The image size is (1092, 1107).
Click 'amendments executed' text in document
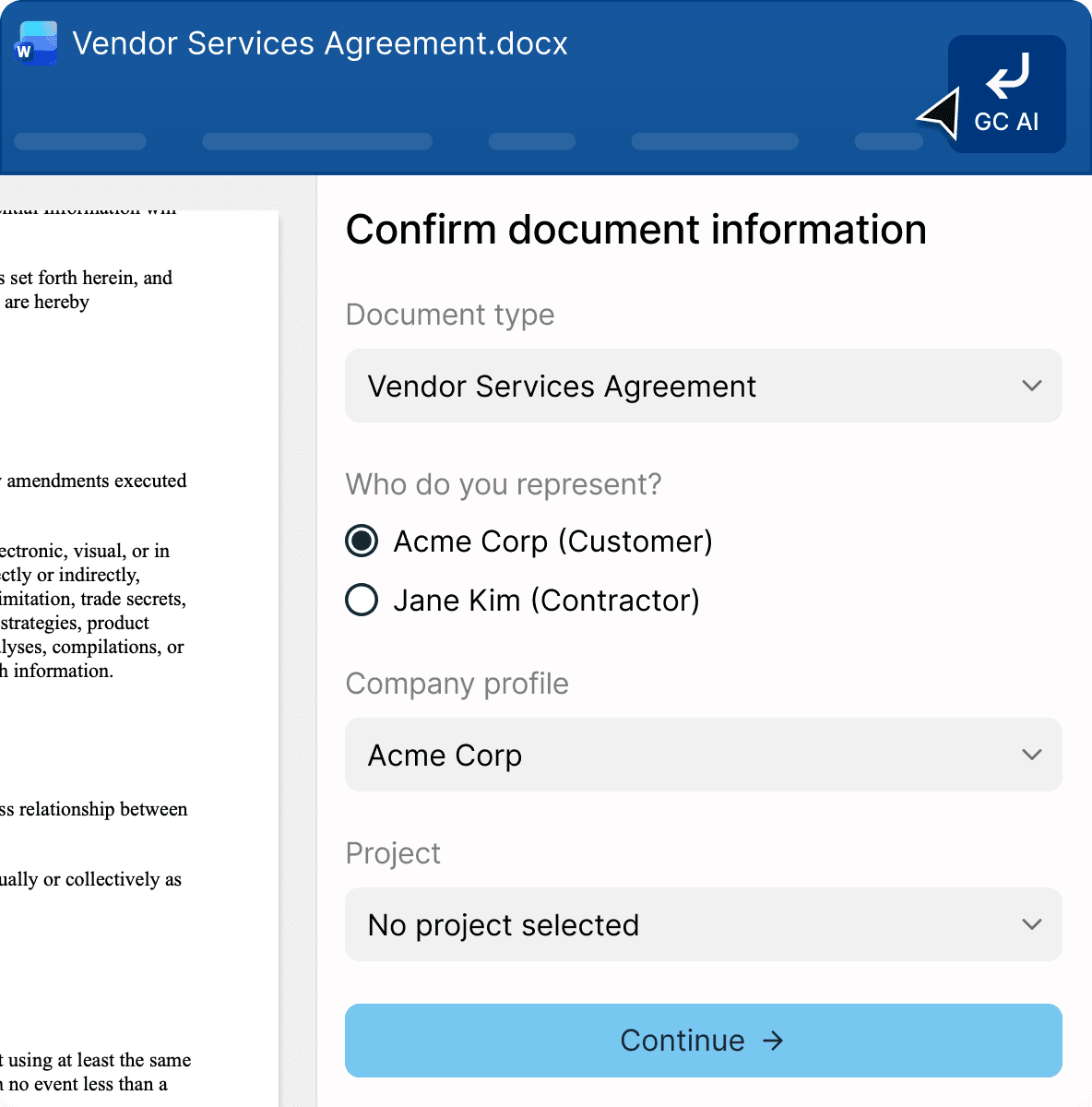pos(97,481)
